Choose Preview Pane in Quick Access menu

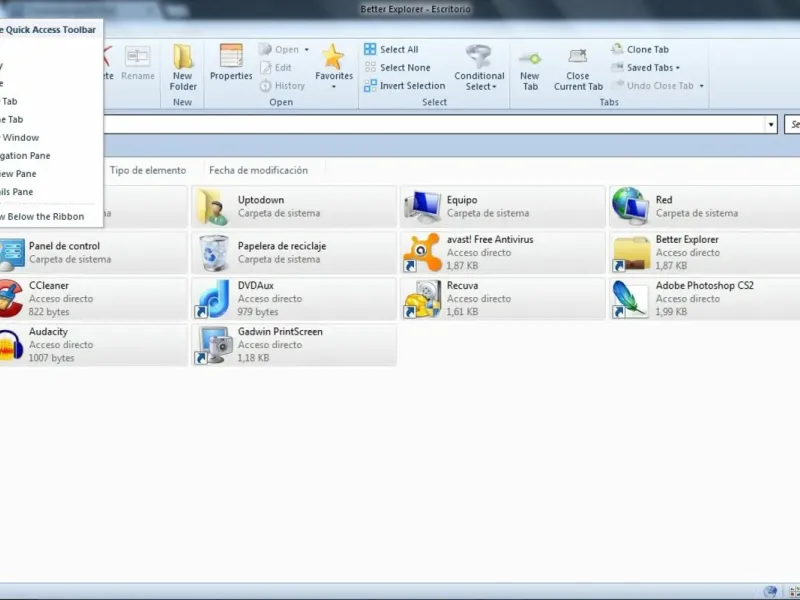pyautogui.click(x=50, y=173)
